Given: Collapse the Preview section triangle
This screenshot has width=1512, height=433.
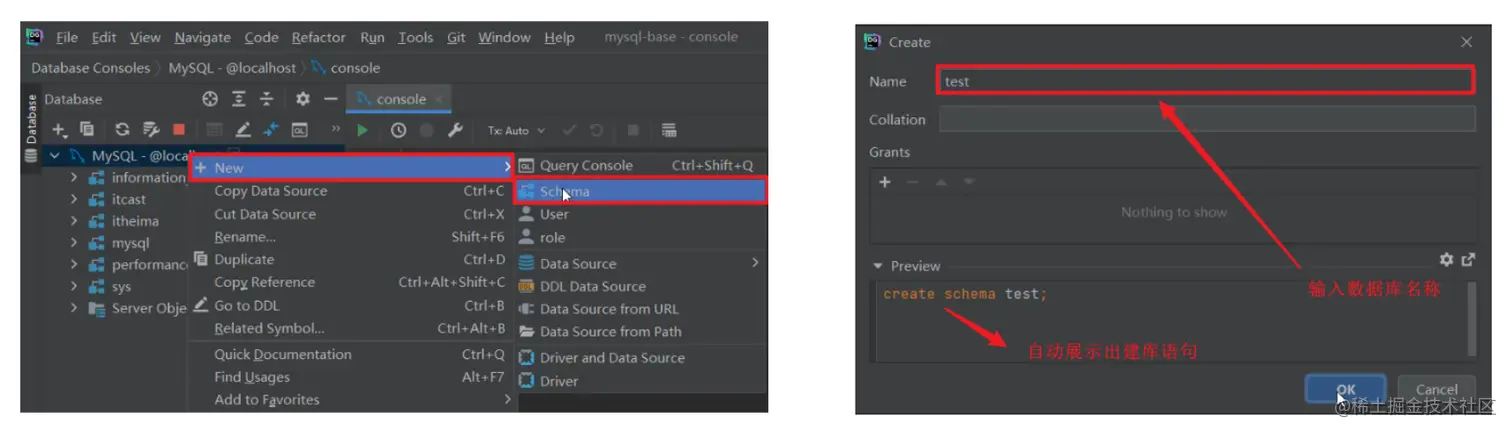Looking at the screenshot, I should 878,266.
